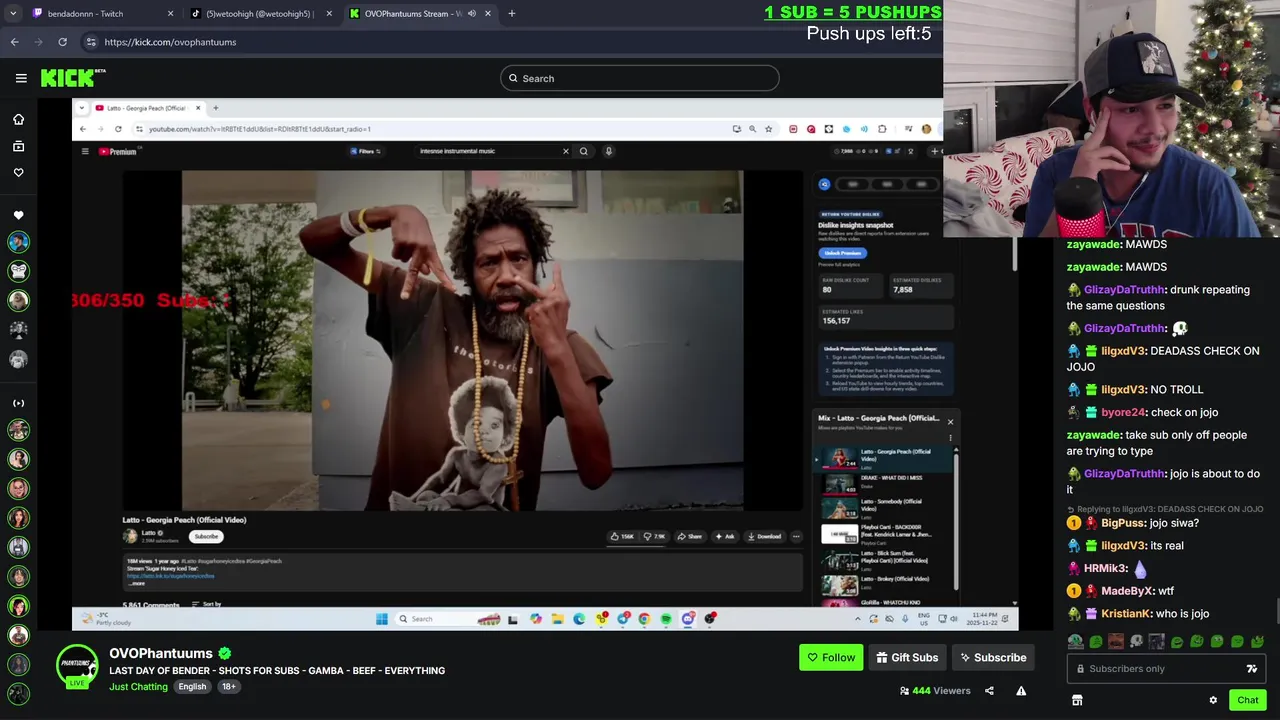This screenshot has height=720, width=1280.
Task: Open Just Chatting category link
Action: coord(138,687)
